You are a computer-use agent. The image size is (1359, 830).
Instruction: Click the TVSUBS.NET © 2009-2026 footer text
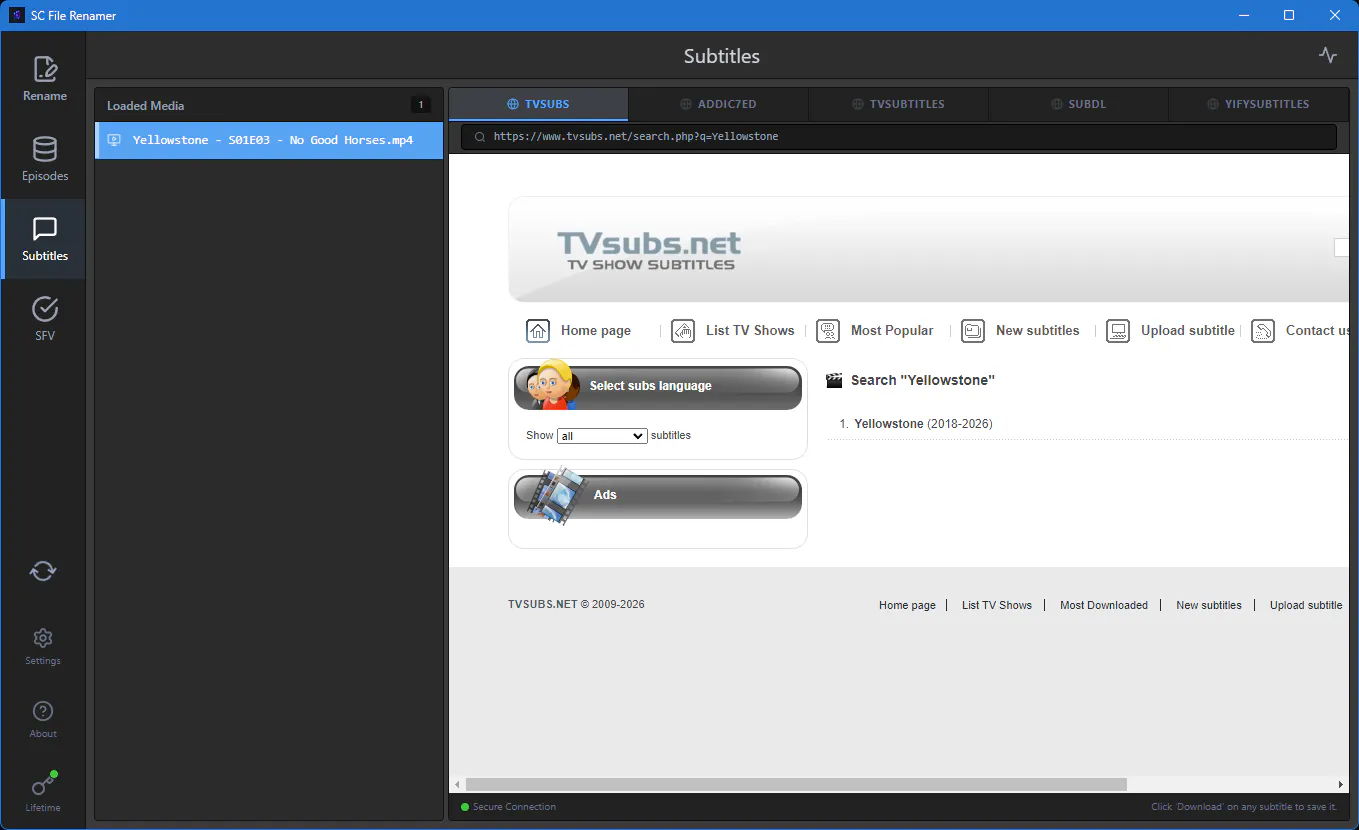(576, 604)
